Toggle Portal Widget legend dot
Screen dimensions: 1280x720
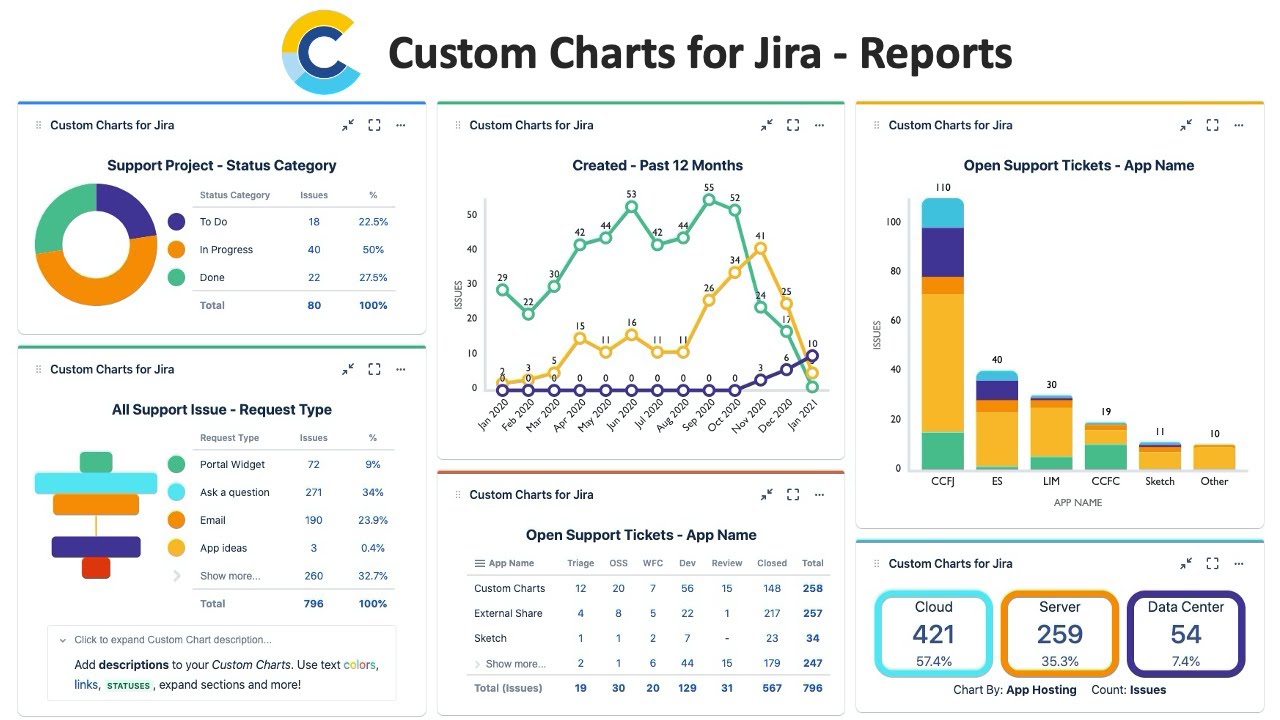(176, 464)
